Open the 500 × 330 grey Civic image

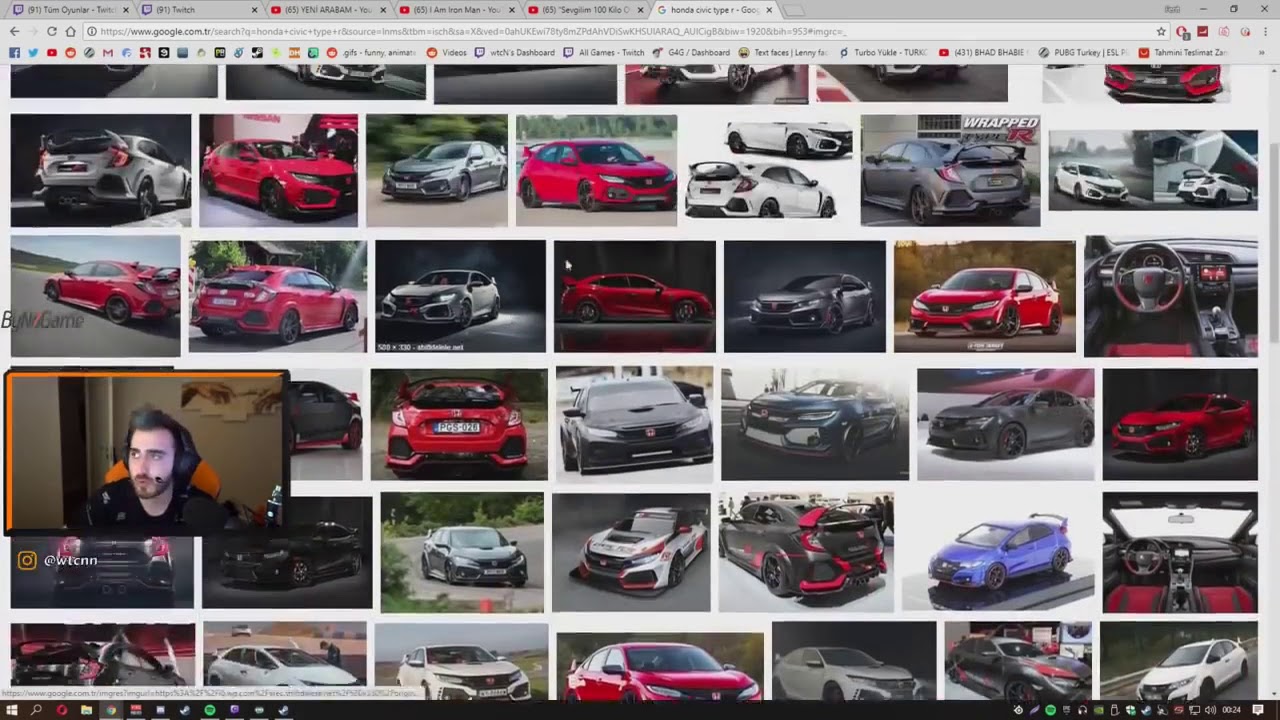[x=461, y=296]
